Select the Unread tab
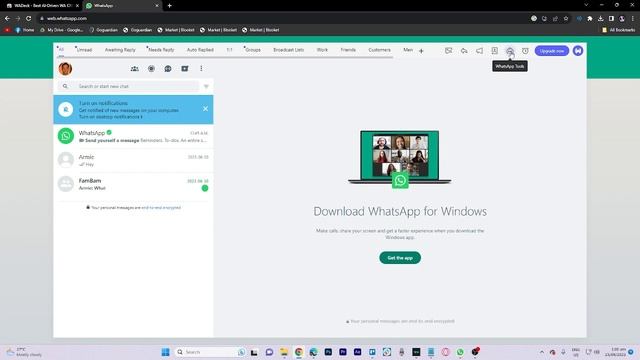 (84, 50)
